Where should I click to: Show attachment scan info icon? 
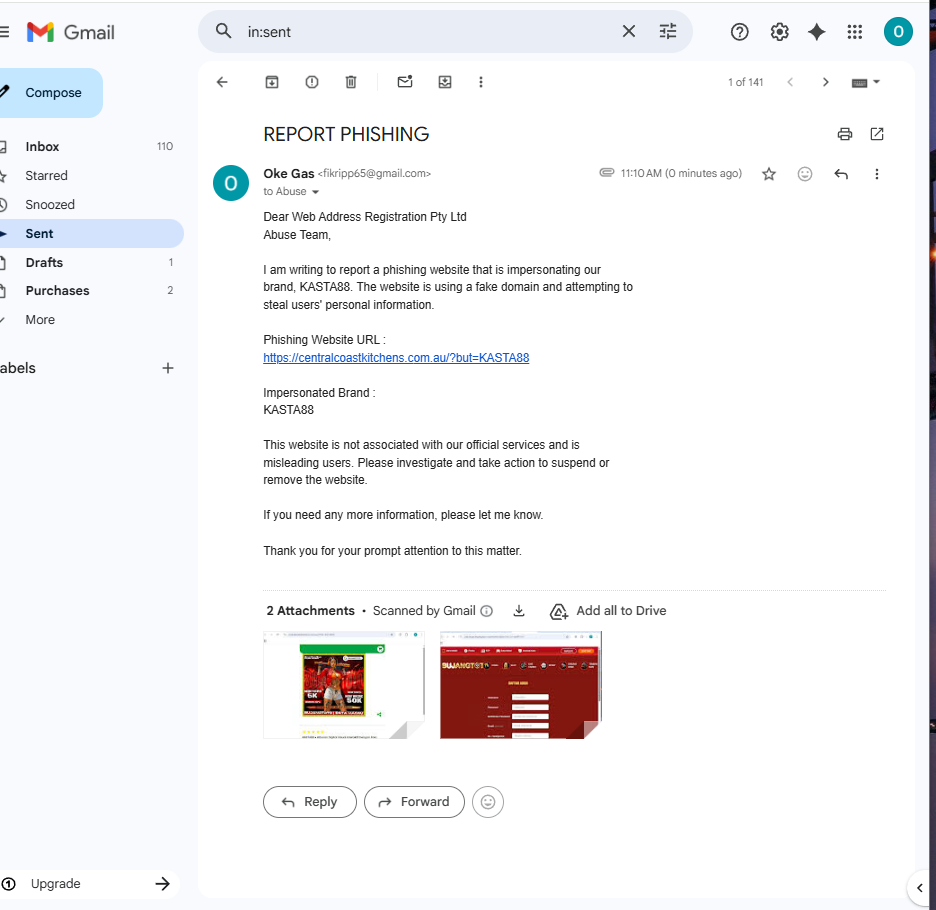coord(487,611)
